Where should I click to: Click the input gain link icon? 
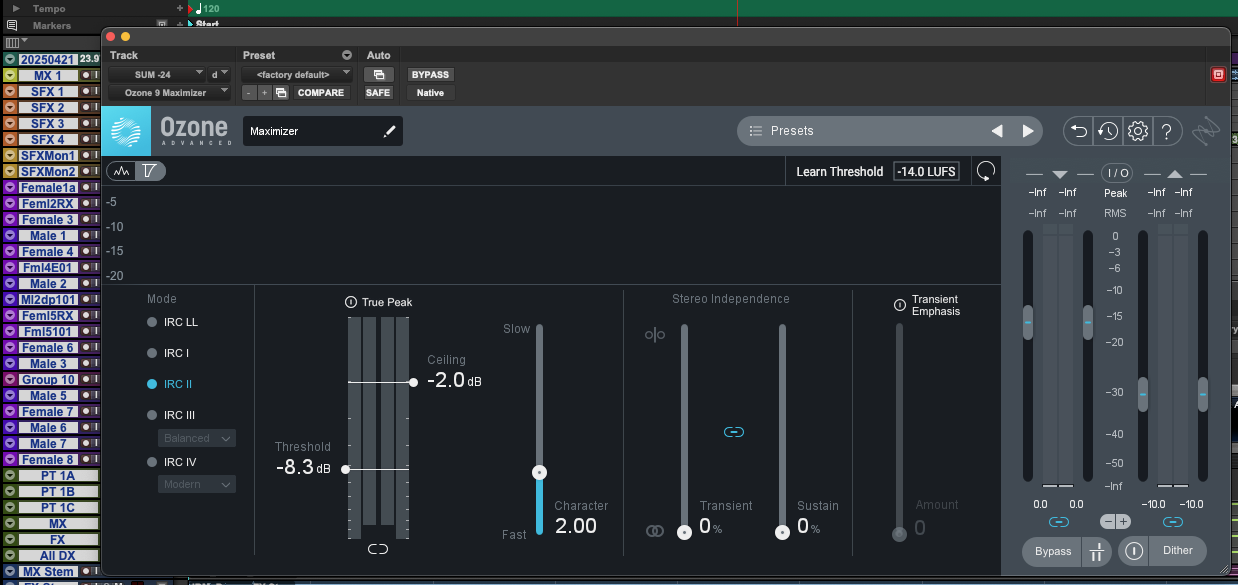pyautogui.click(x=1059, y=522)
